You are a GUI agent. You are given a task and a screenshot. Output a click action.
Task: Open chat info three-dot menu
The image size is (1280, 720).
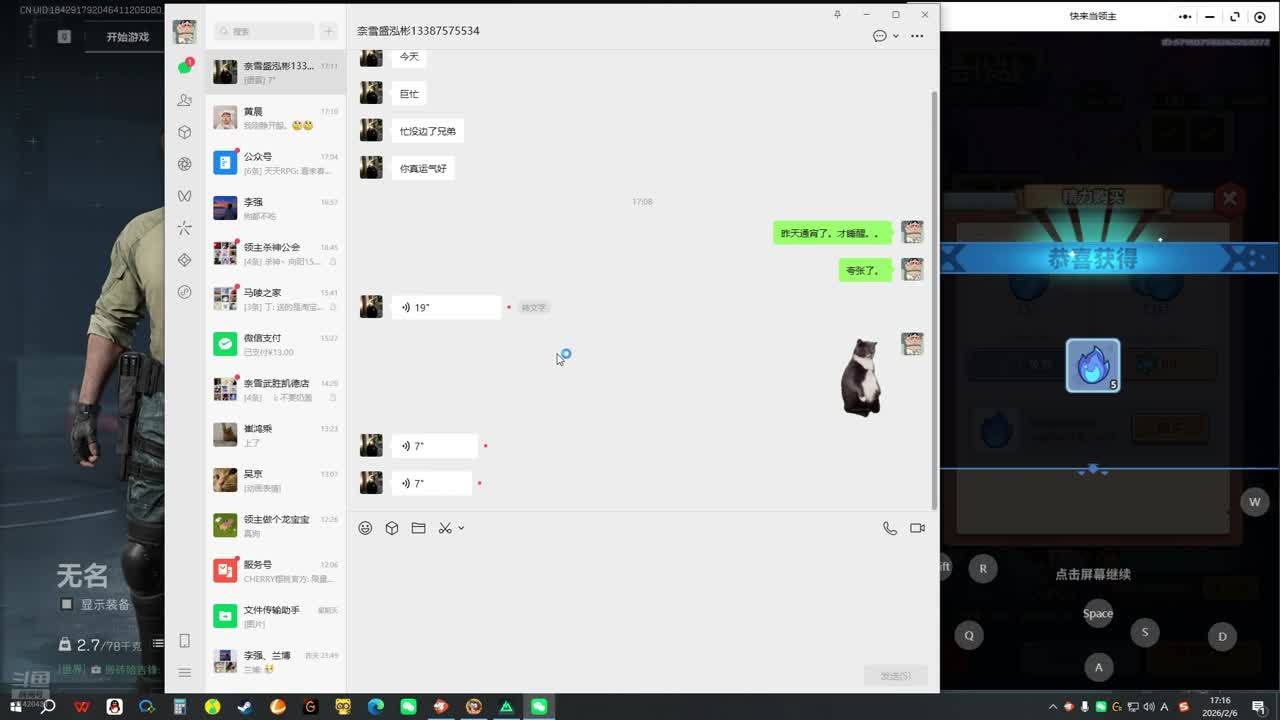pos(917,36)
